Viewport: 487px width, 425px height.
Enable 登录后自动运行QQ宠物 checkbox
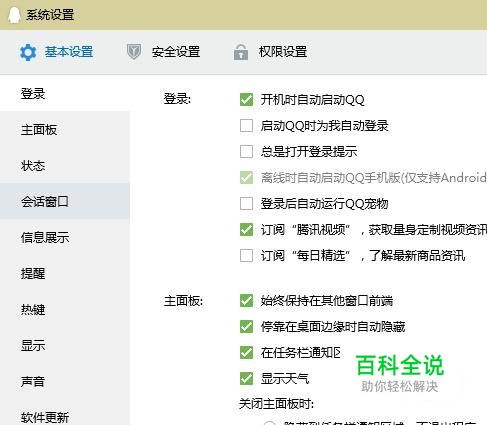246,204
